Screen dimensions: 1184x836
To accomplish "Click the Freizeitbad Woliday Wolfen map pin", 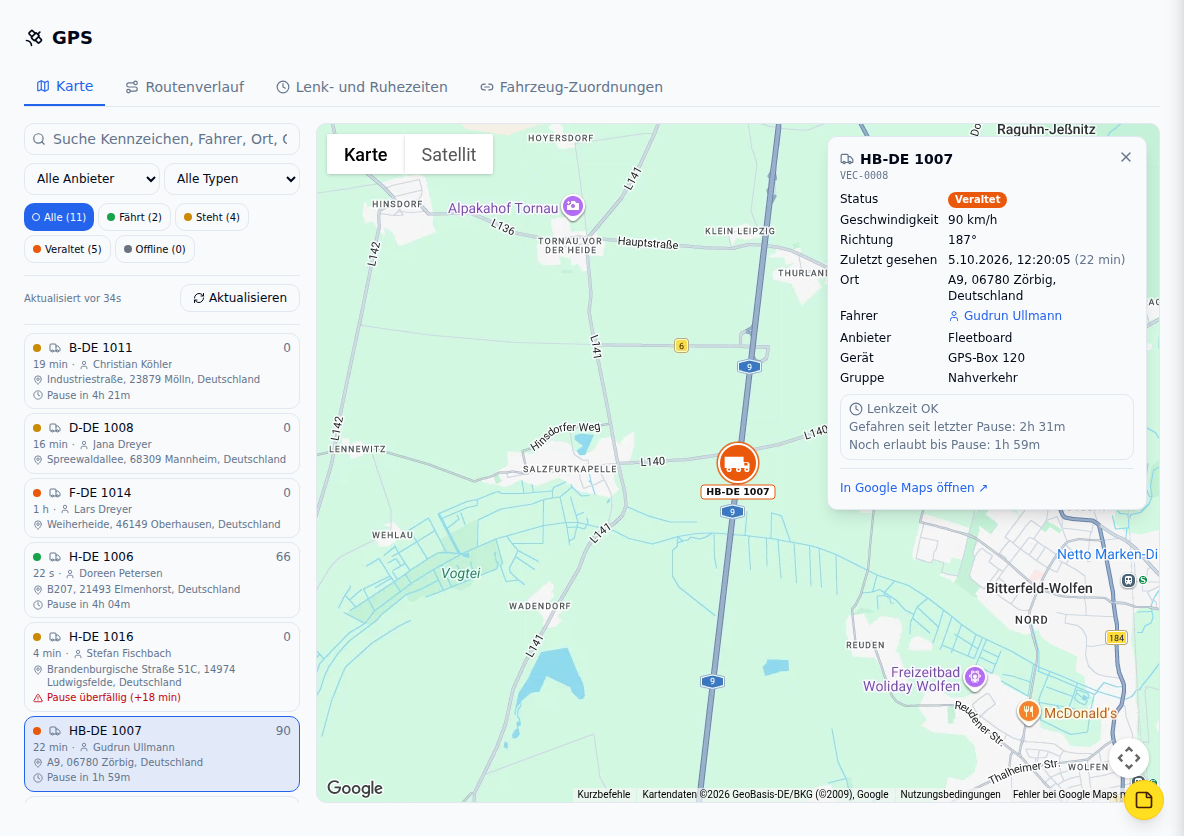I will (x=975, y=677).
